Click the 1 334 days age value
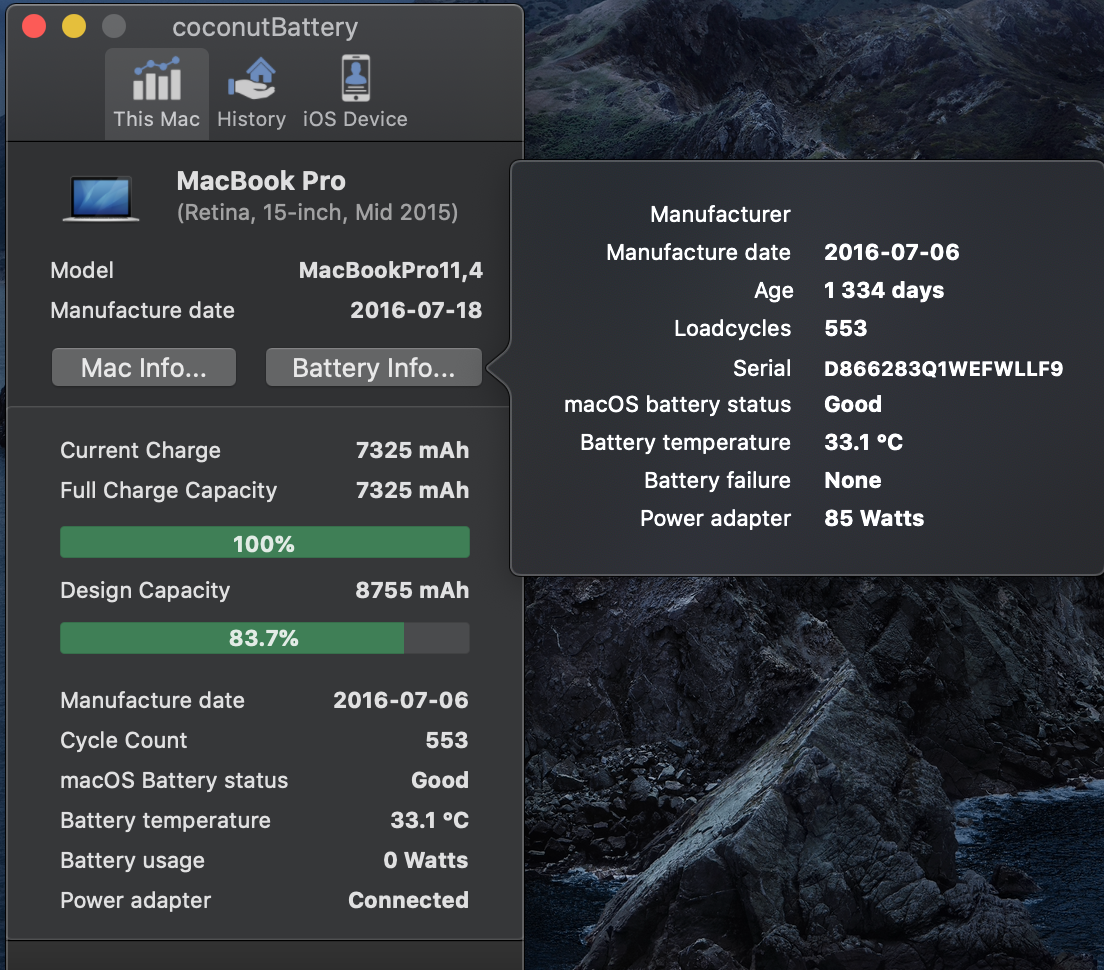Screen dimensions: 1104x970 (x=884, y=290)
